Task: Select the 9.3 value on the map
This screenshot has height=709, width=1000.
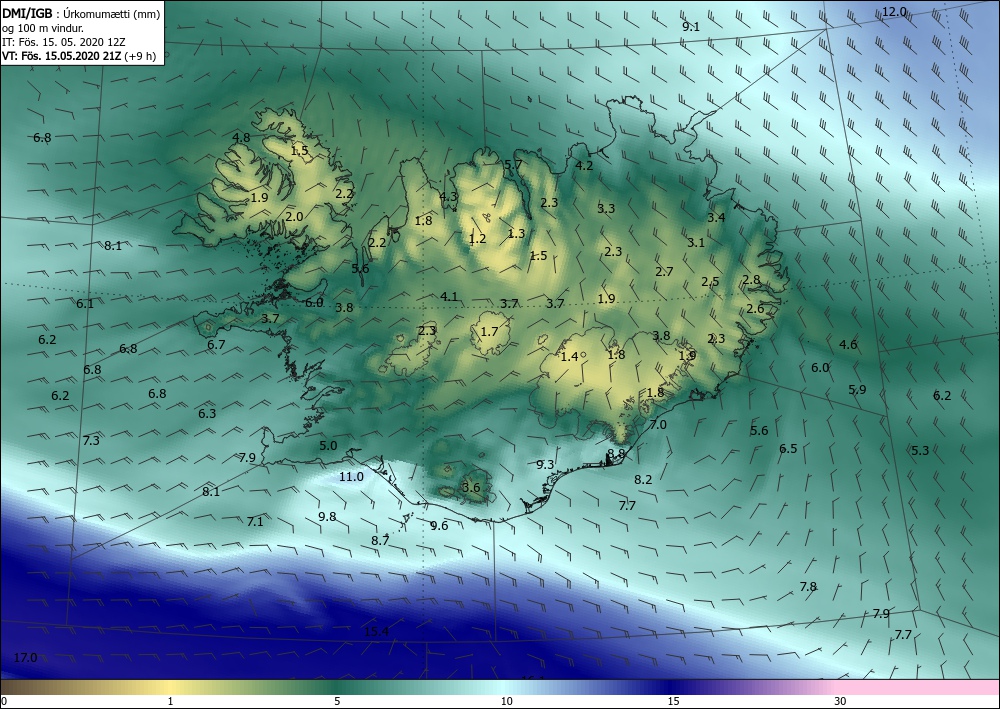Action: click(x=545, y=465)
